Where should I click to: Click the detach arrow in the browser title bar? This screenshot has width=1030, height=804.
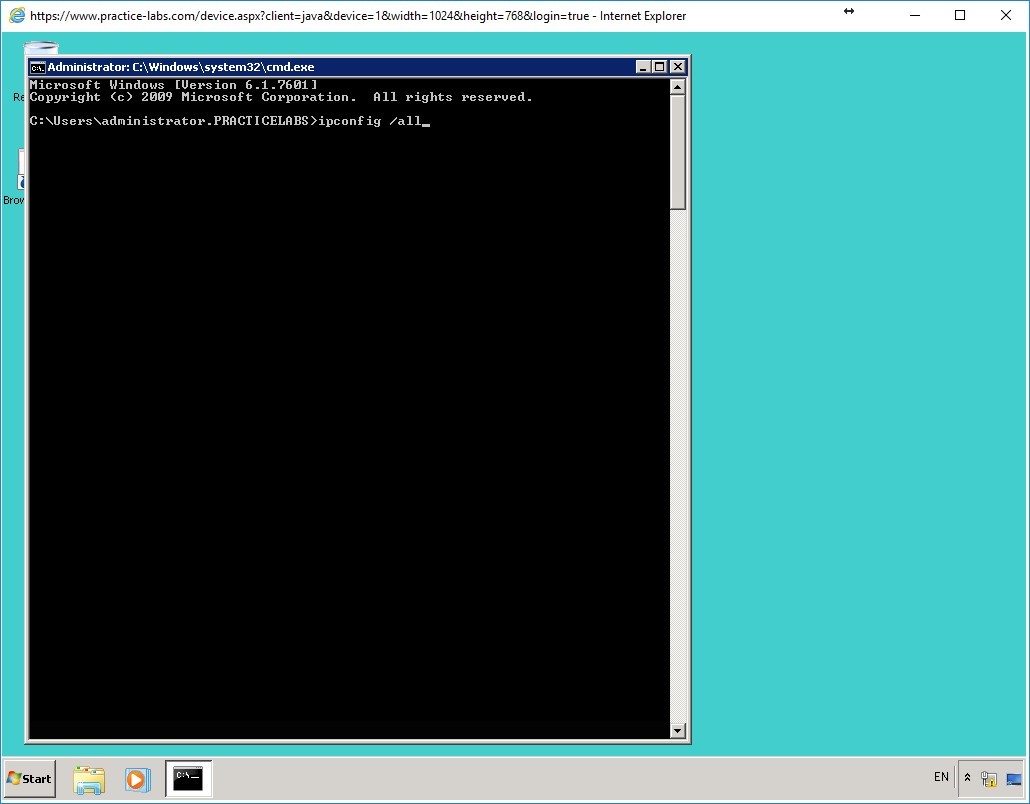tap(849, 12)
